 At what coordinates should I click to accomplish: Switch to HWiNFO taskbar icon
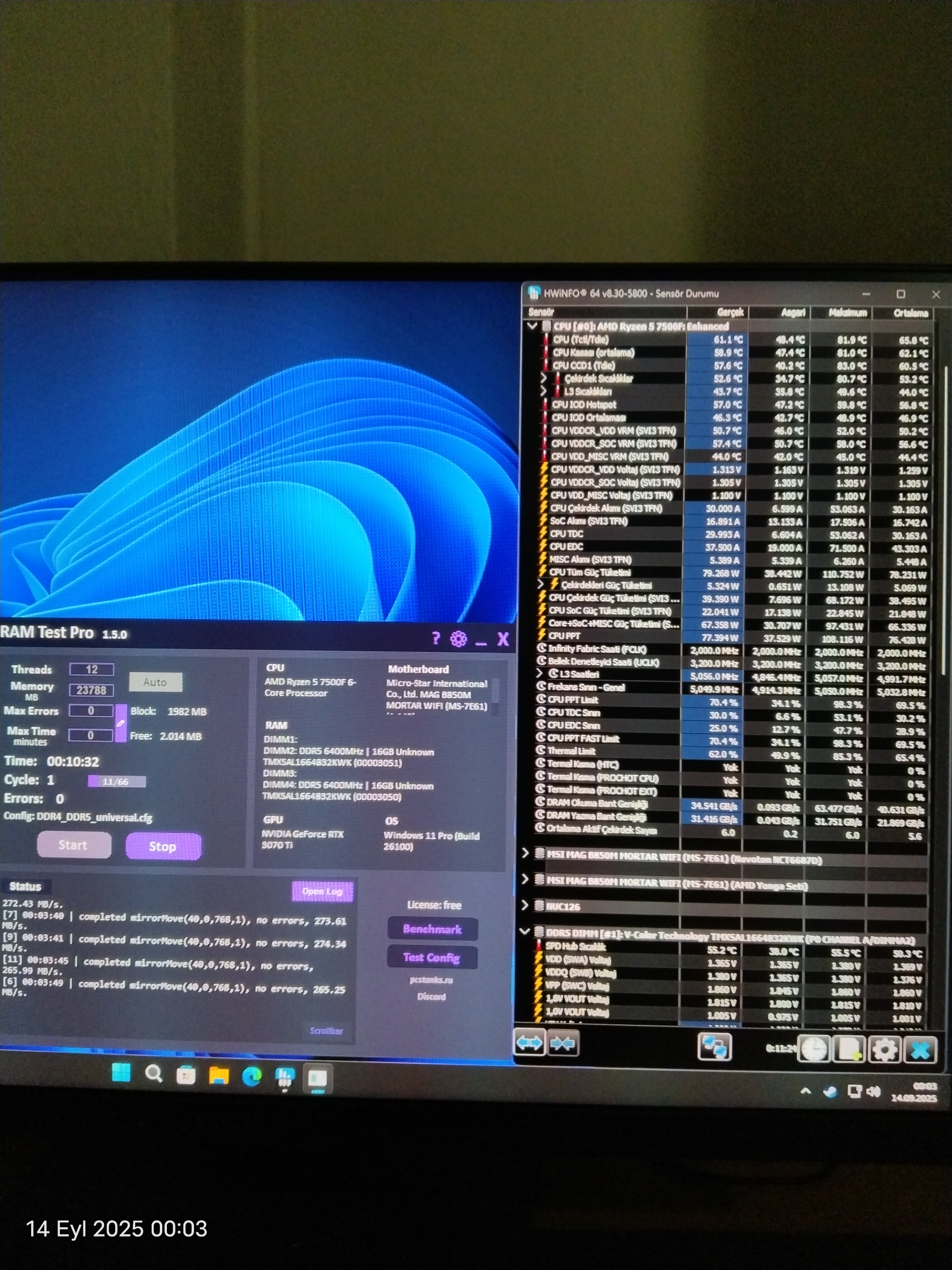pyautogui.click(x=284, y=1078)
